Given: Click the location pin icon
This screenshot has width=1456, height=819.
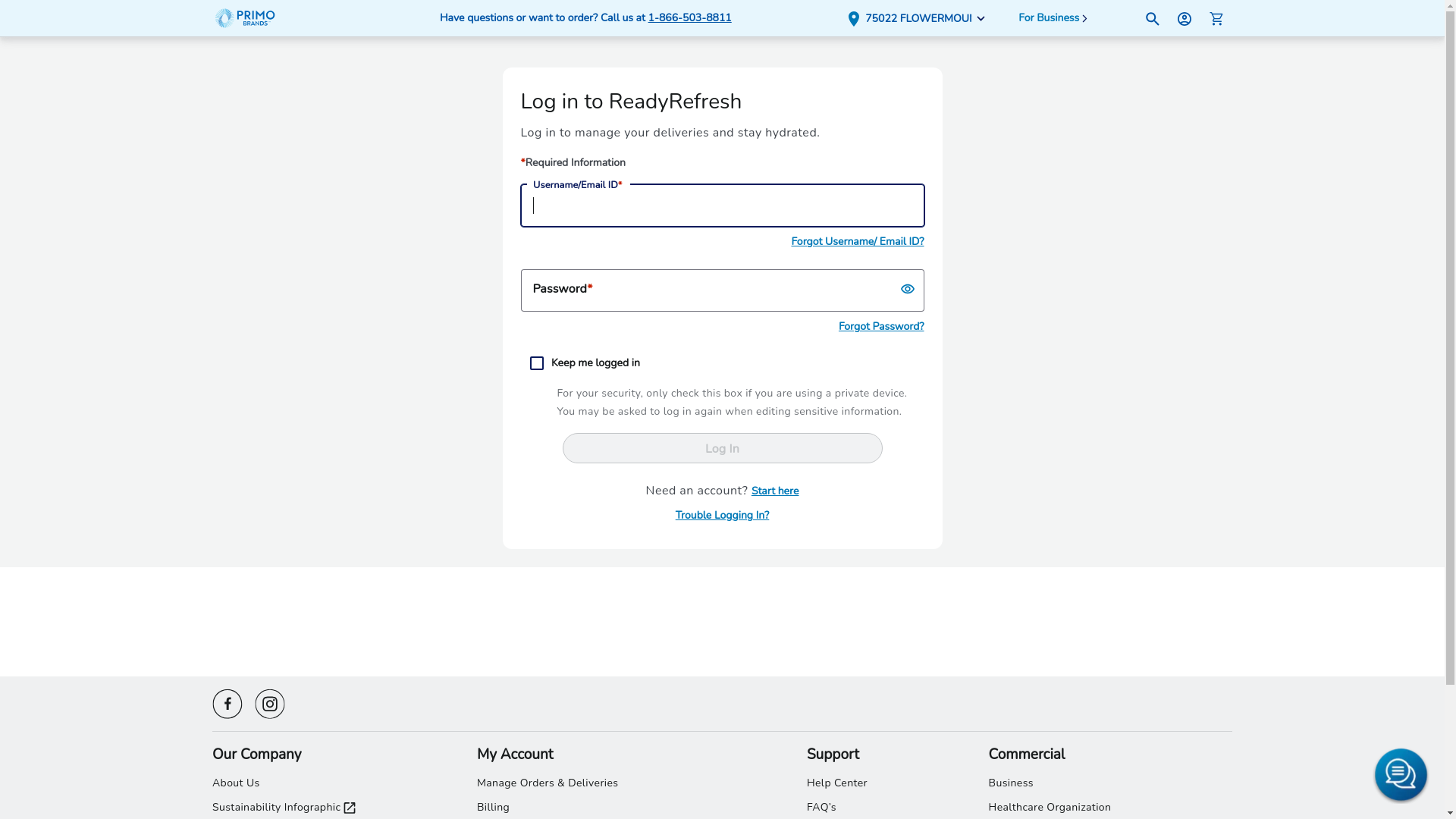Looking at the screenshot, I should 853,19.
